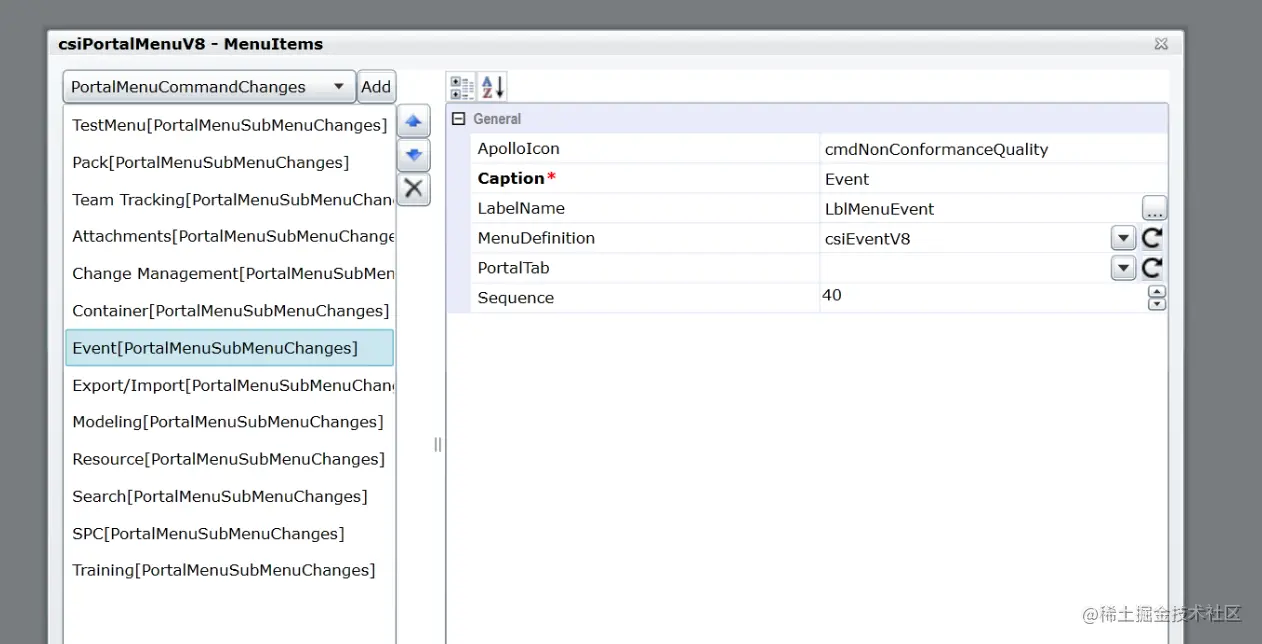Close the MenuItems dialog

(1161, 44)
